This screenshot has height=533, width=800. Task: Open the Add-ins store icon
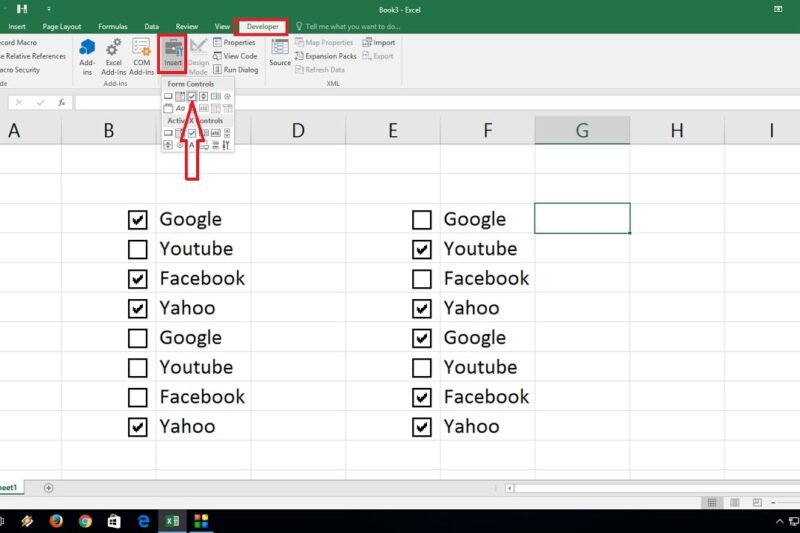point(87,48)
